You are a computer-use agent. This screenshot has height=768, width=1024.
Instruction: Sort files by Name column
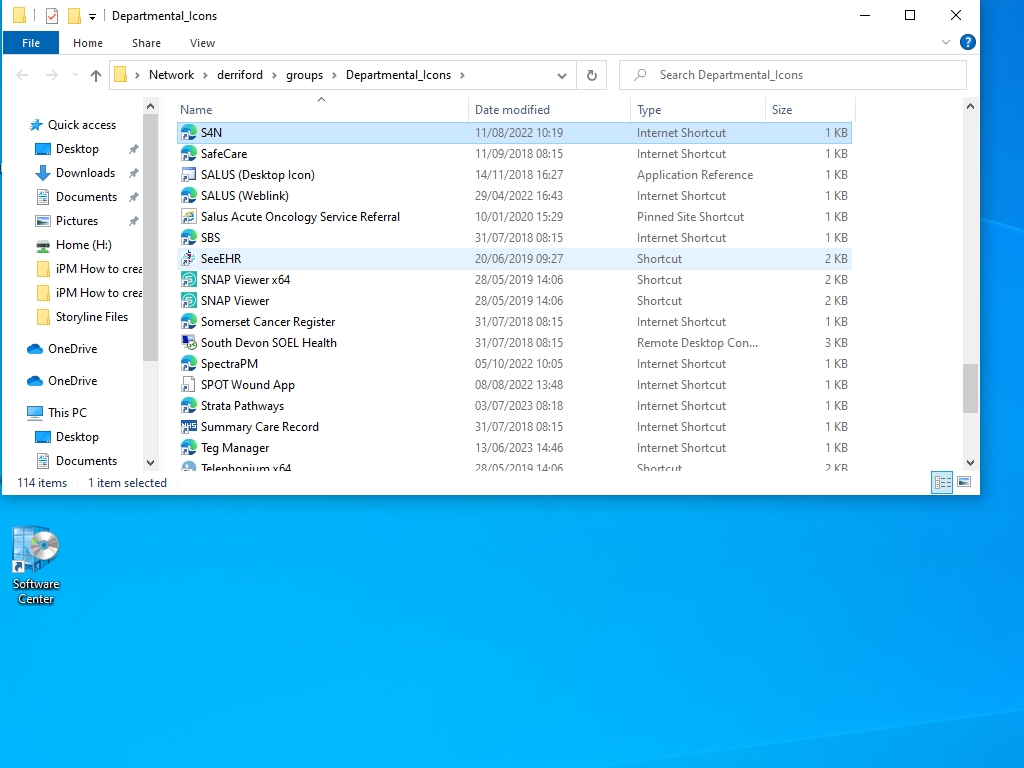point(322,110)
